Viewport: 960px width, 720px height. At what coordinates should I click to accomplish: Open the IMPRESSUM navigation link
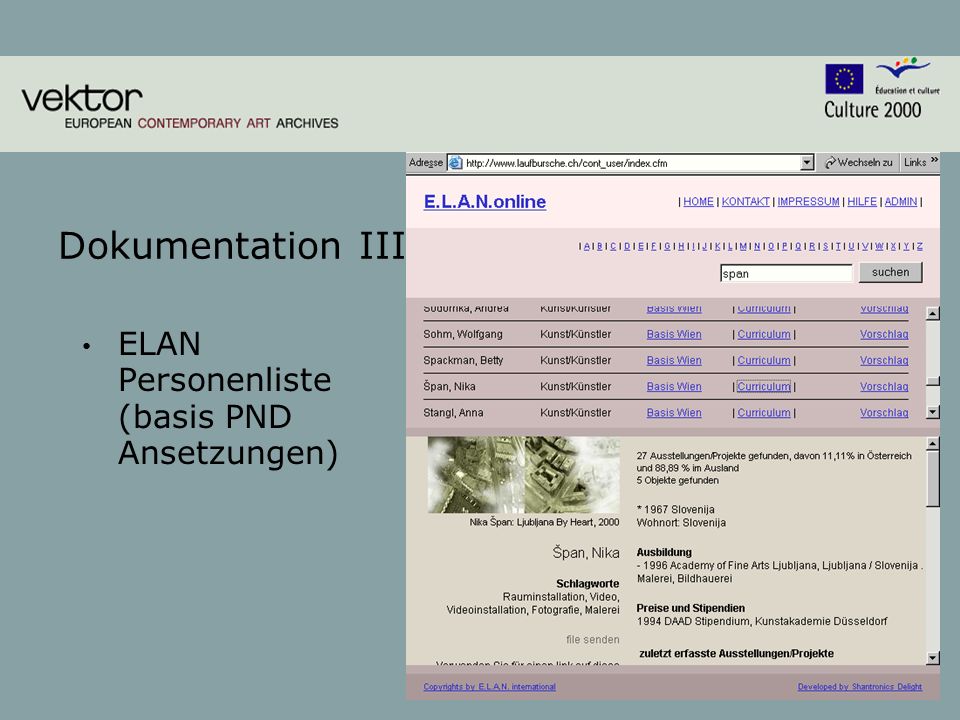click(808, 201)
